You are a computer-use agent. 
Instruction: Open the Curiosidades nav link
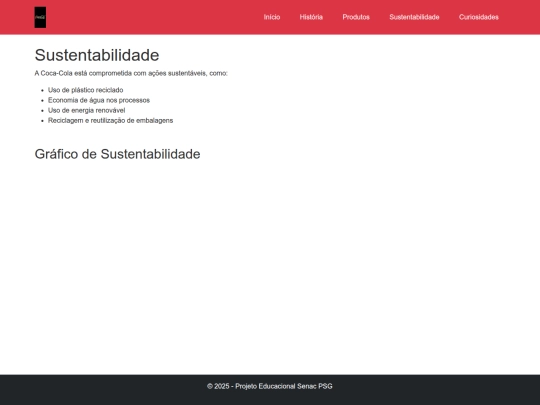478,17
